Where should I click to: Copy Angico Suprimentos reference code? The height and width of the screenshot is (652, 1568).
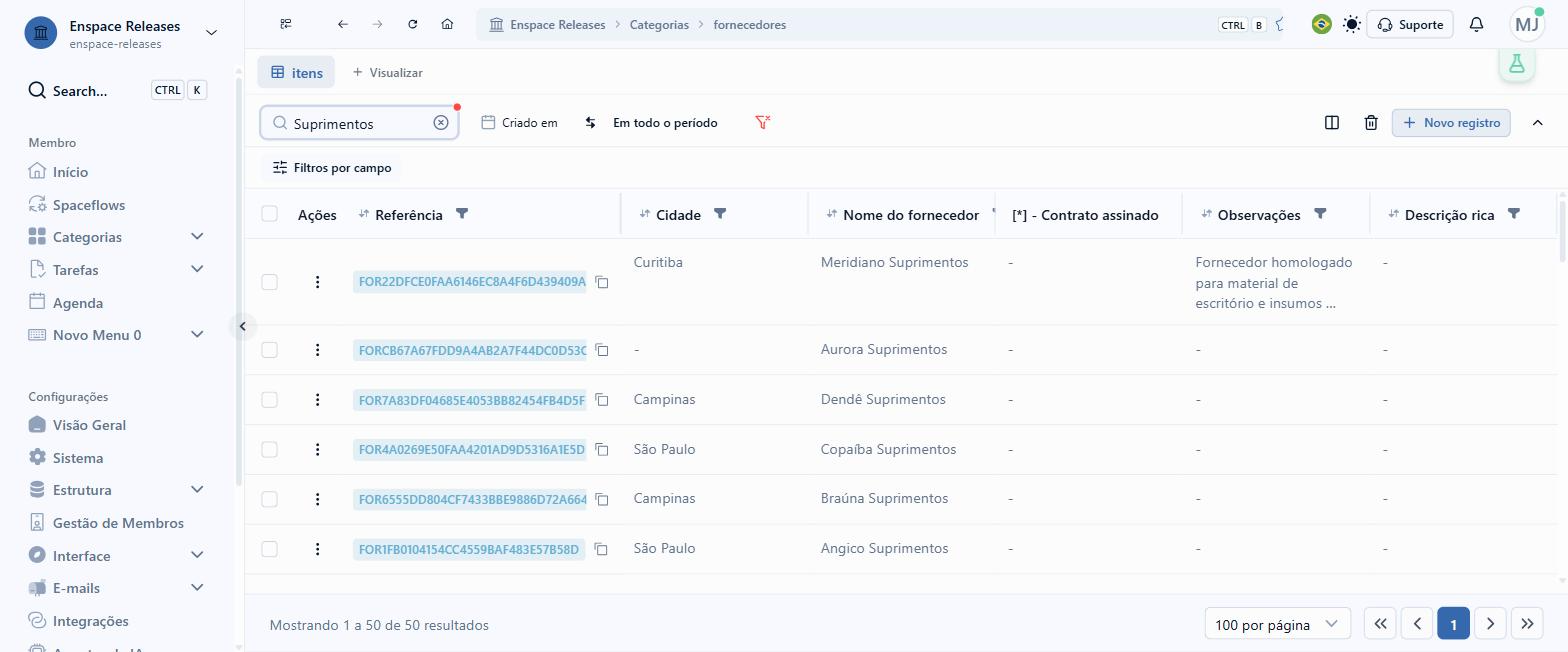point(601,549)
